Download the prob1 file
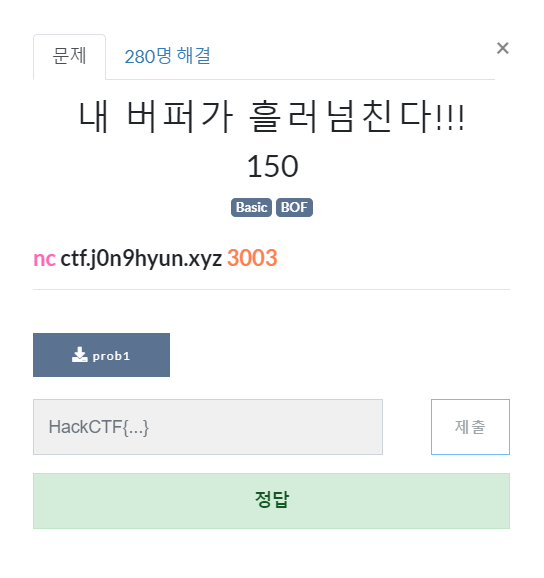544x578 pixels. click(101, 355)
